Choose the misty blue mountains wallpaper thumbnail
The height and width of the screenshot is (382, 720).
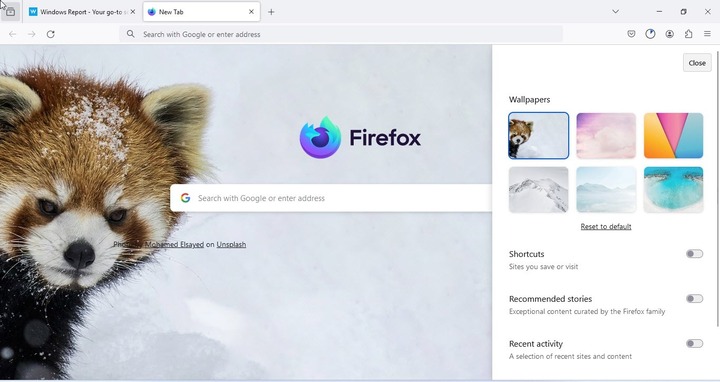tap(606, 190)
